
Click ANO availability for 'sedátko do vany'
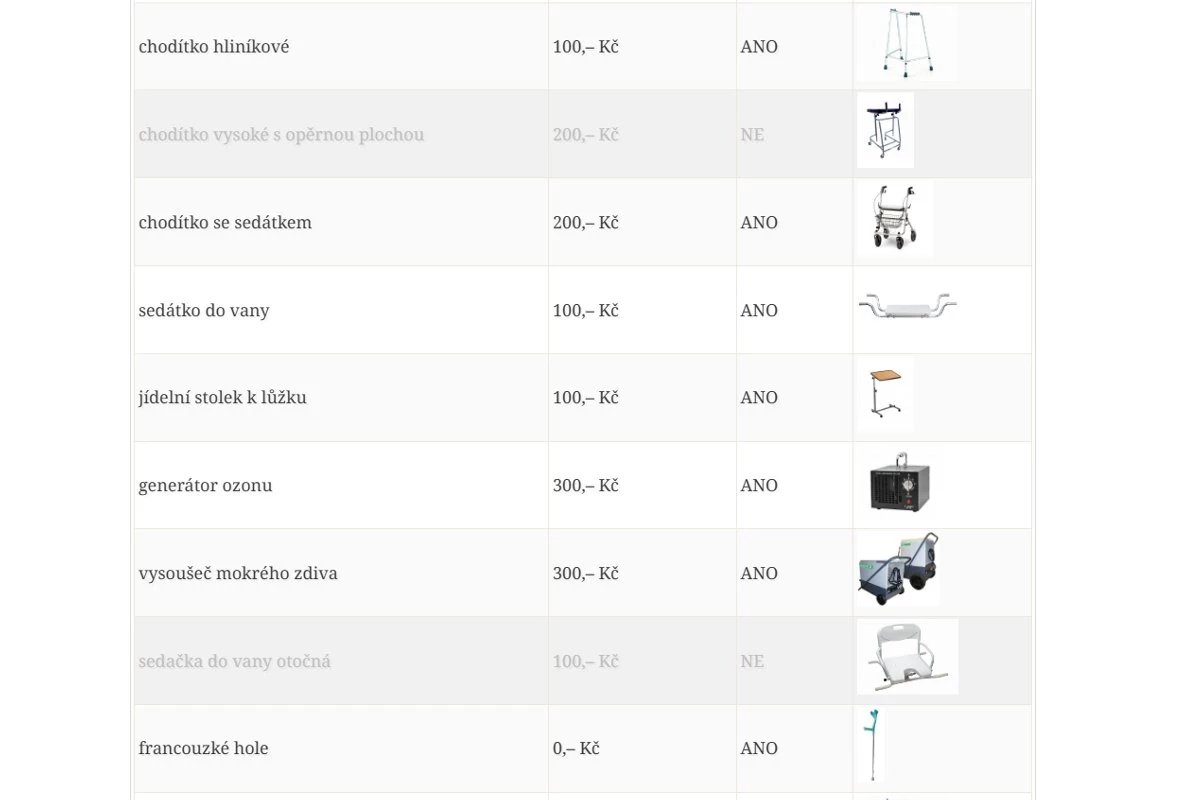pos(759,311)
